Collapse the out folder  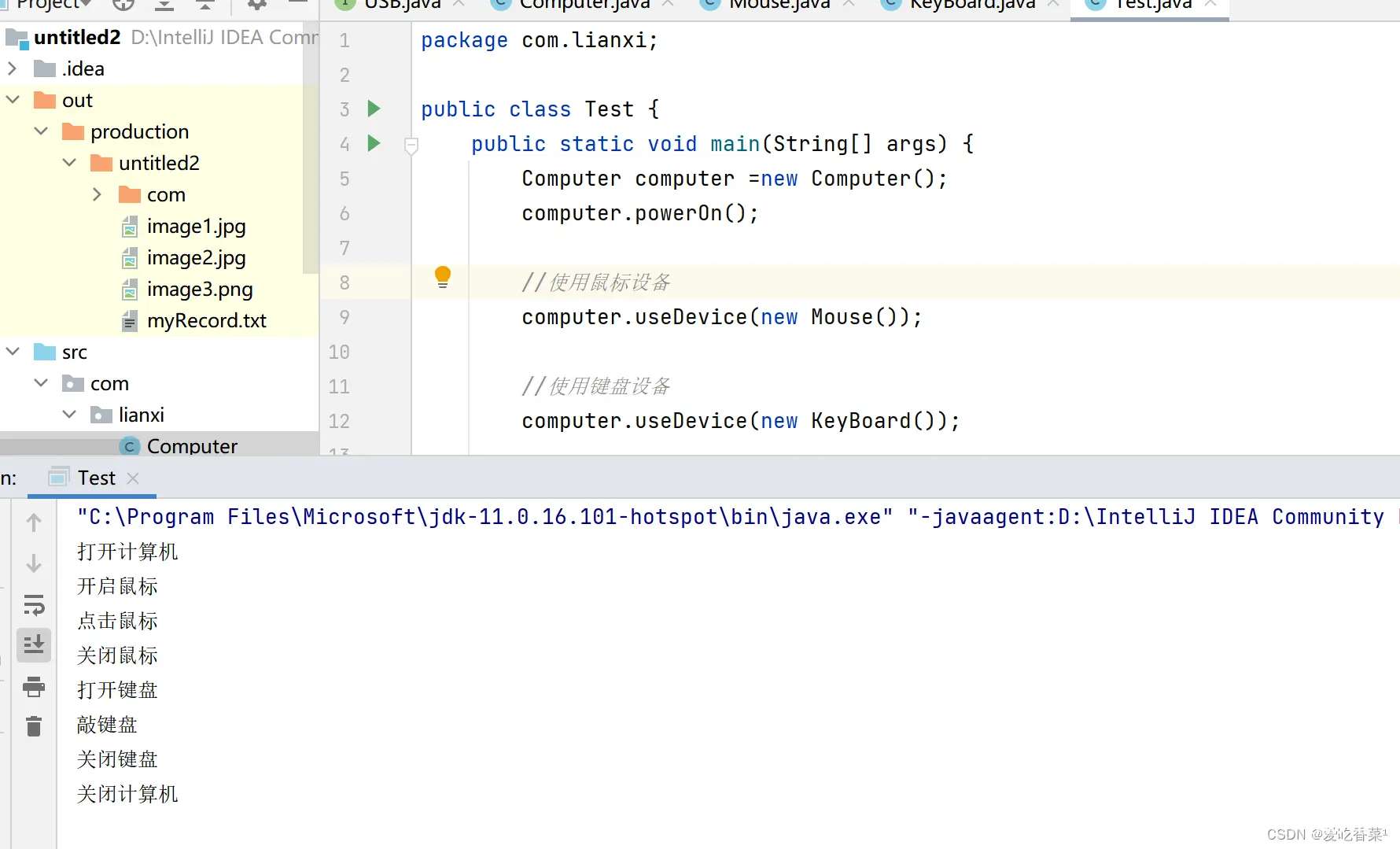pyautogui.click(x=13, y=100)
